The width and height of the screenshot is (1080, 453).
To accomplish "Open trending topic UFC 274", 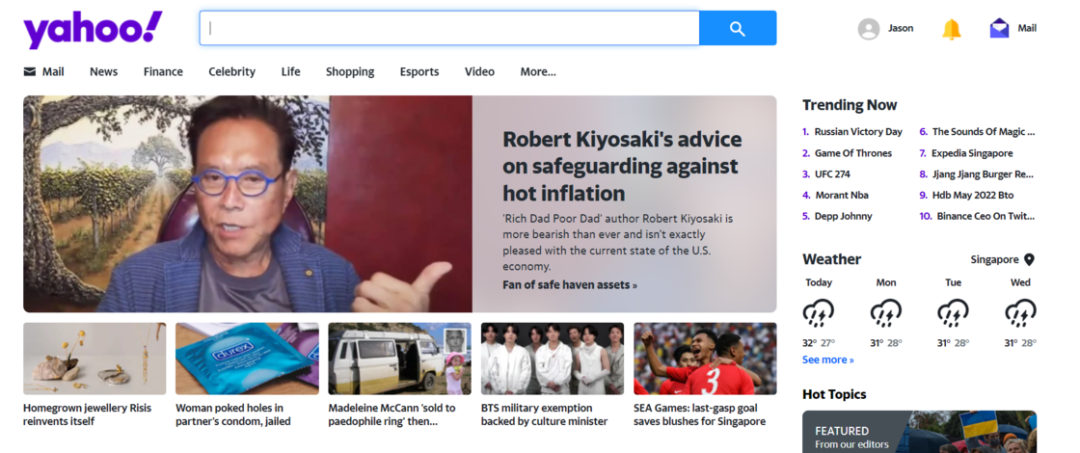I will click(833, 174).
